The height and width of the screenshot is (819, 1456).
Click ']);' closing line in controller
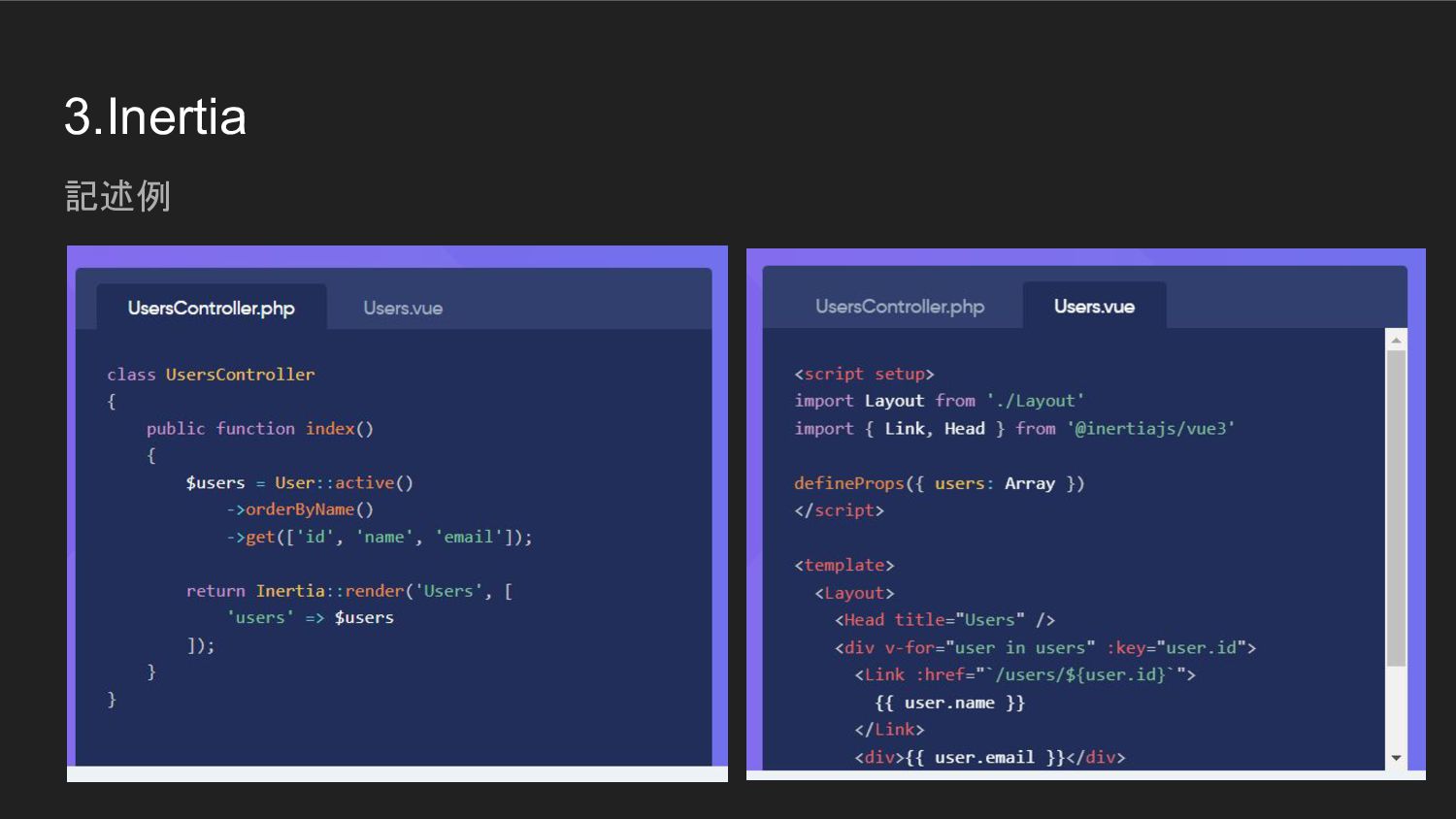[x=200, y=645]
